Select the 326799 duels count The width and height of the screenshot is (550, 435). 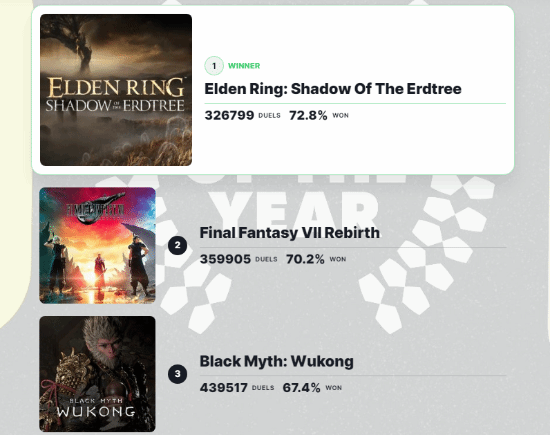tap(229, 115)
